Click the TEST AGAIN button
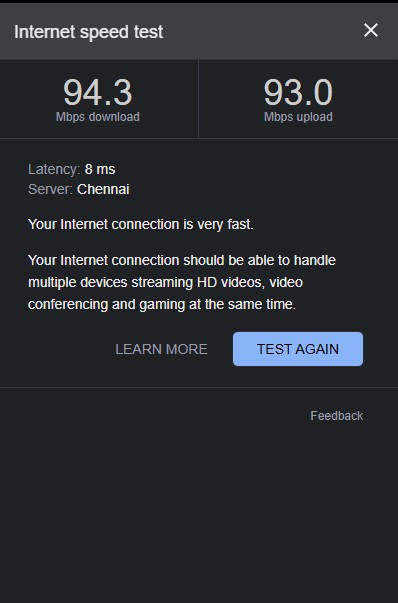This screenshot has height=603, width=398. pos(298,349)
